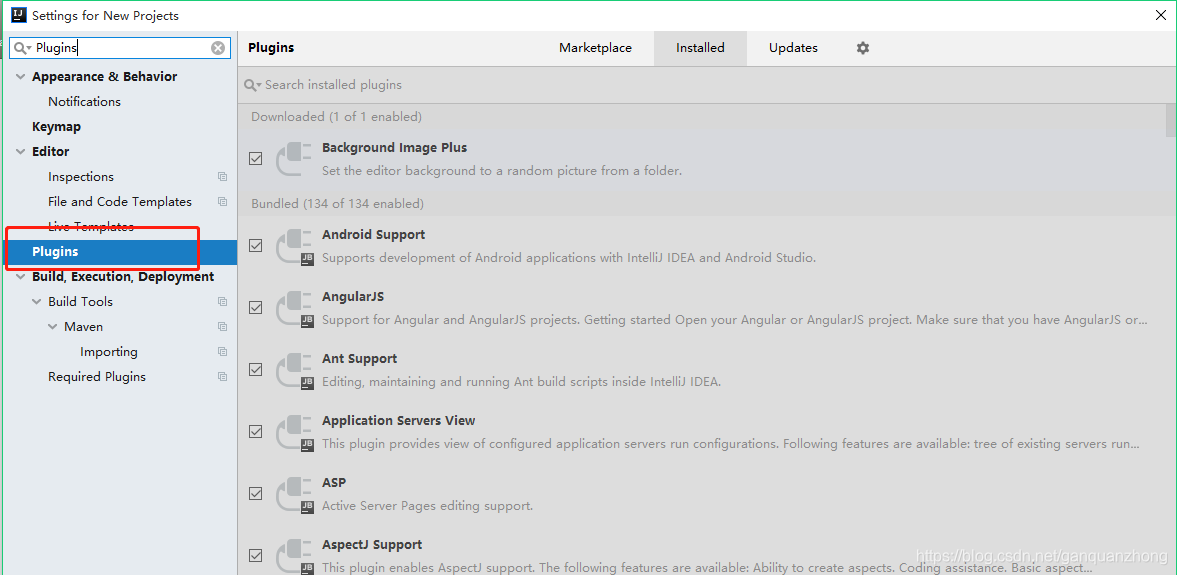Click Android Support plugin icon
Image resolution: width=1177 pixels, height=575 pixels.
pyautogui.click(x=294, y=246)
